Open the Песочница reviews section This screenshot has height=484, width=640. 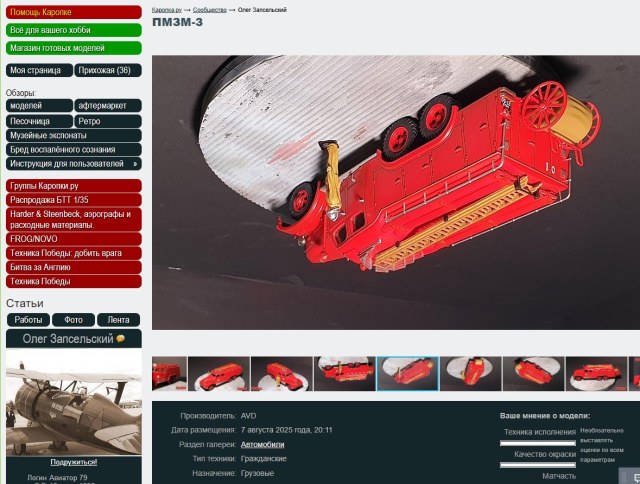[38, 121]
